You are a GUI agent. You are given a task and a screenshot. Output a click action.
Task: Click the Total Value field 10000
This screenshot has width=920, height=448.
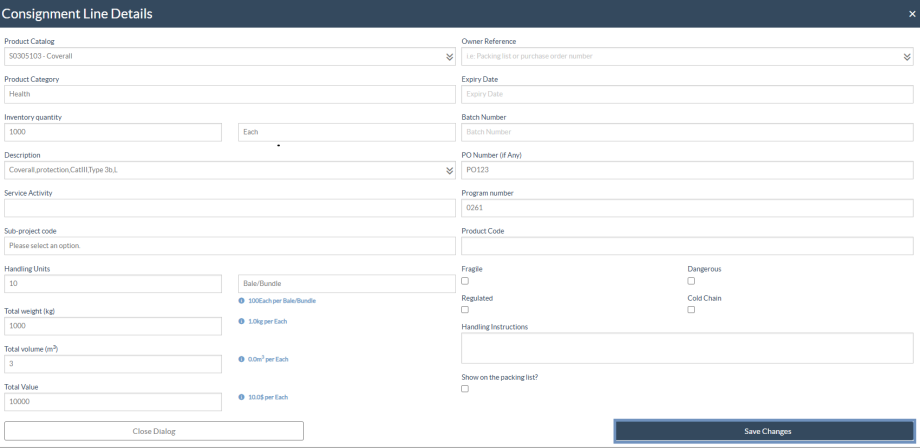point(113,402)
